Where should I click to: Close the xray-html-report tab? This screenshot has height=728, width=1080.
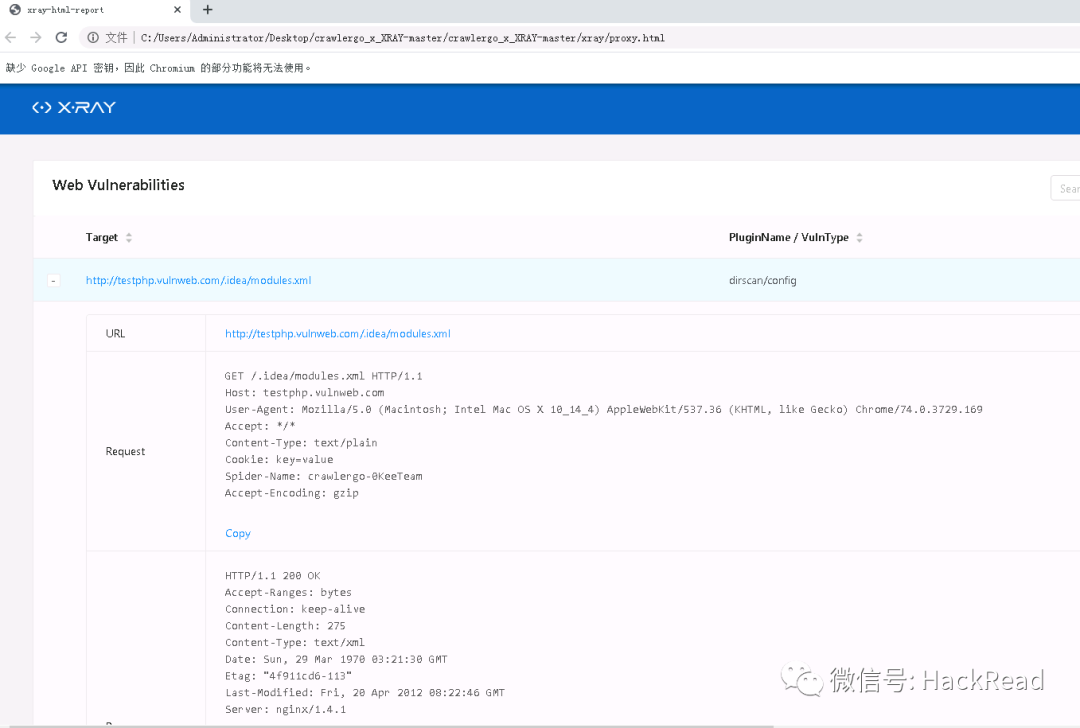click(177, 10)
